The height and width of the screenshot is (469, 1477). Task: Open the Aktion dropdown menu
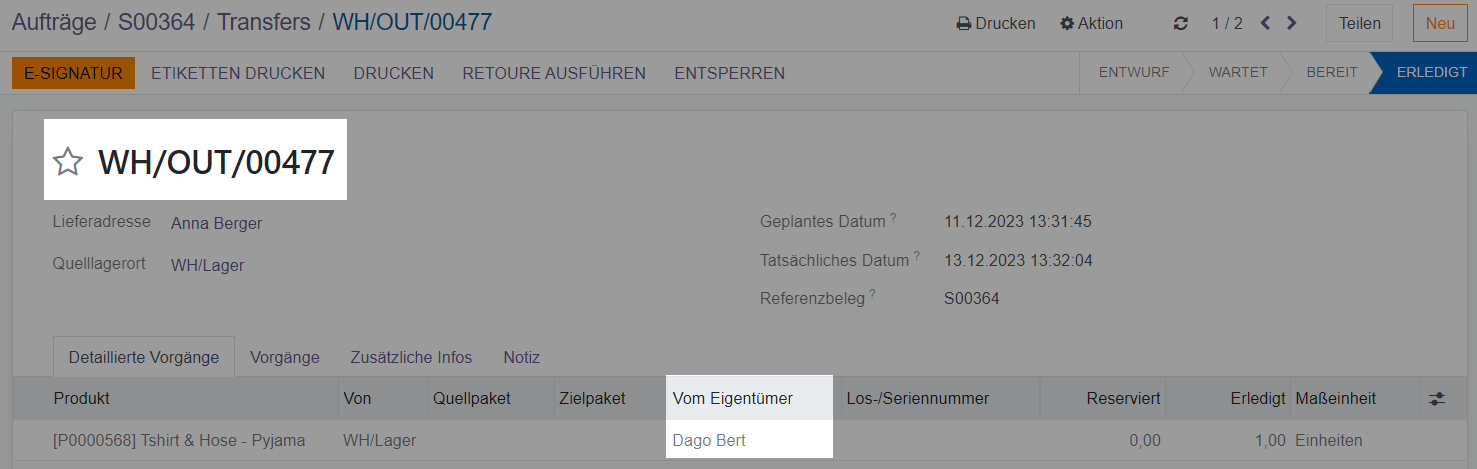(x=1091, y=23)
